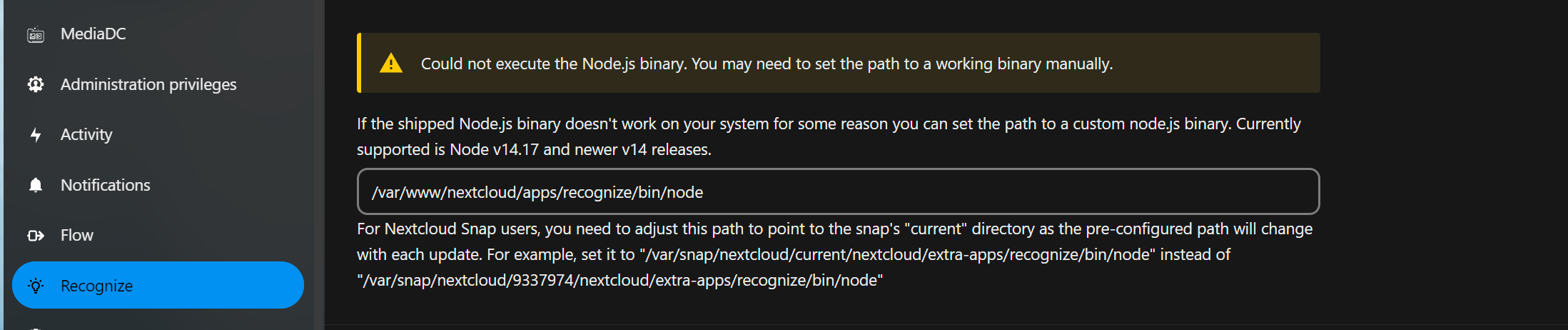Select the highlighted Recognize sidebar entry
The image size is (1568, 330).
click(x=158, y=285)
